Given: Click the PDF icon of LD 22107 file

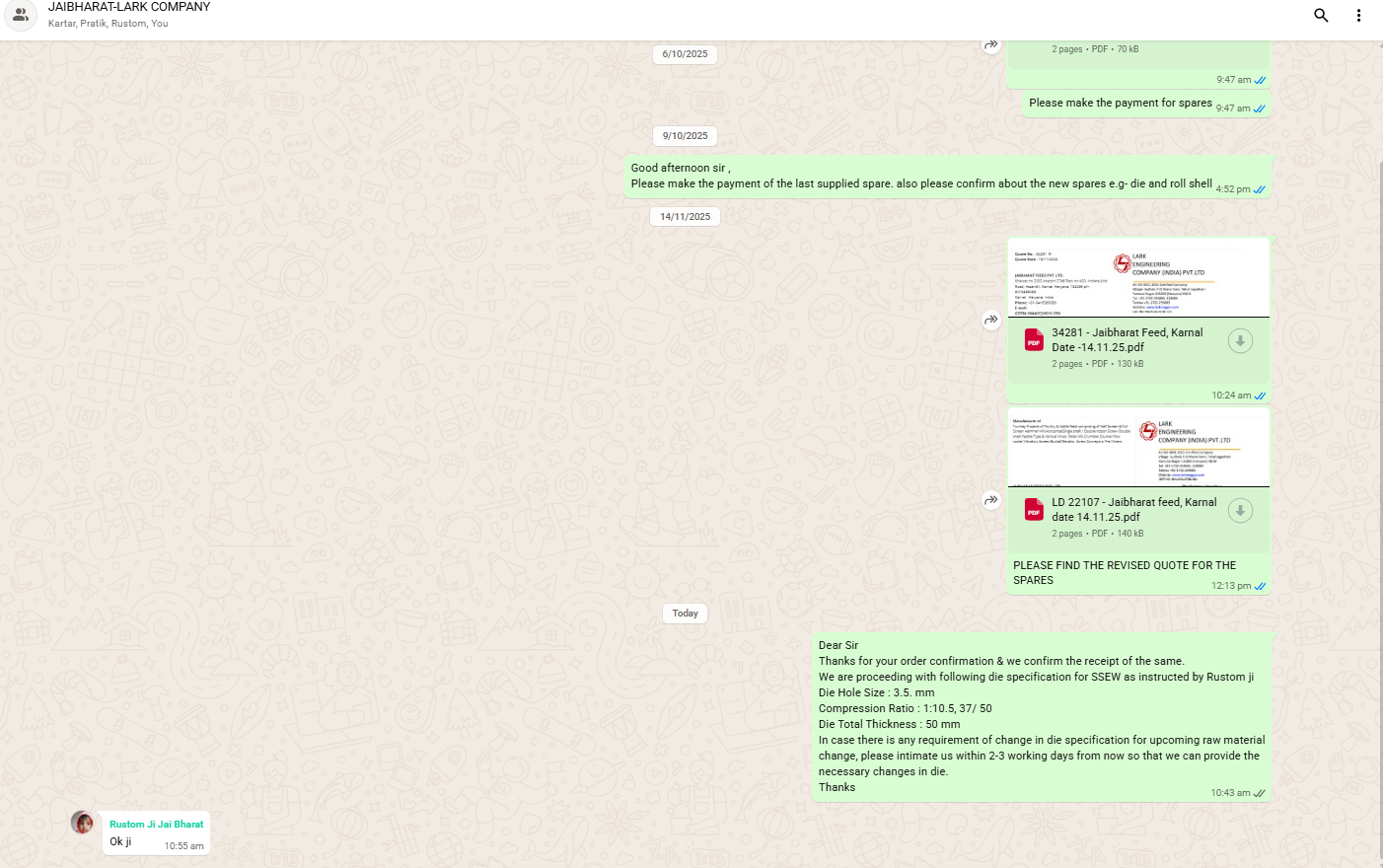Looking at the screenshot, I should coord(1034,510).
